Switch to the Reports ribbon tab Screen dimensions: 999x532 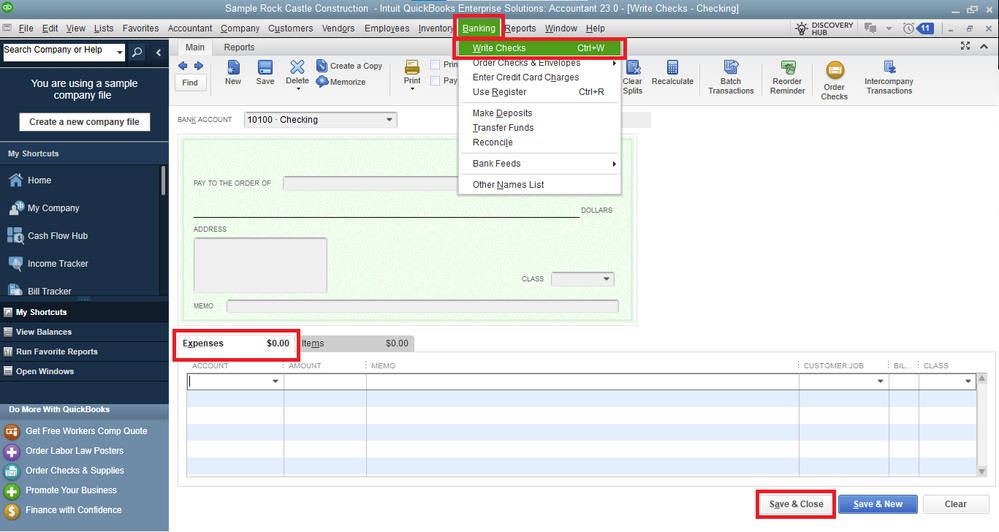click(239, 47)
